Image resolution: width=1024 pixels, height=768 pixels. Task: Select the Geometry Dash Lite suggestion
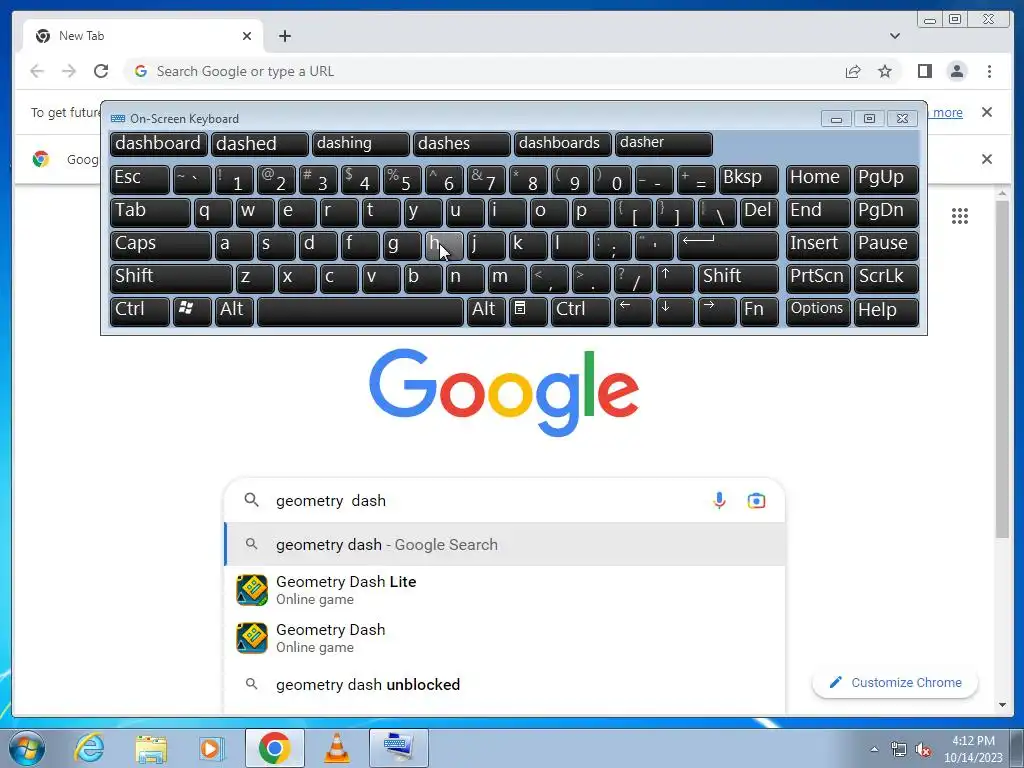(x=505, y=590)
